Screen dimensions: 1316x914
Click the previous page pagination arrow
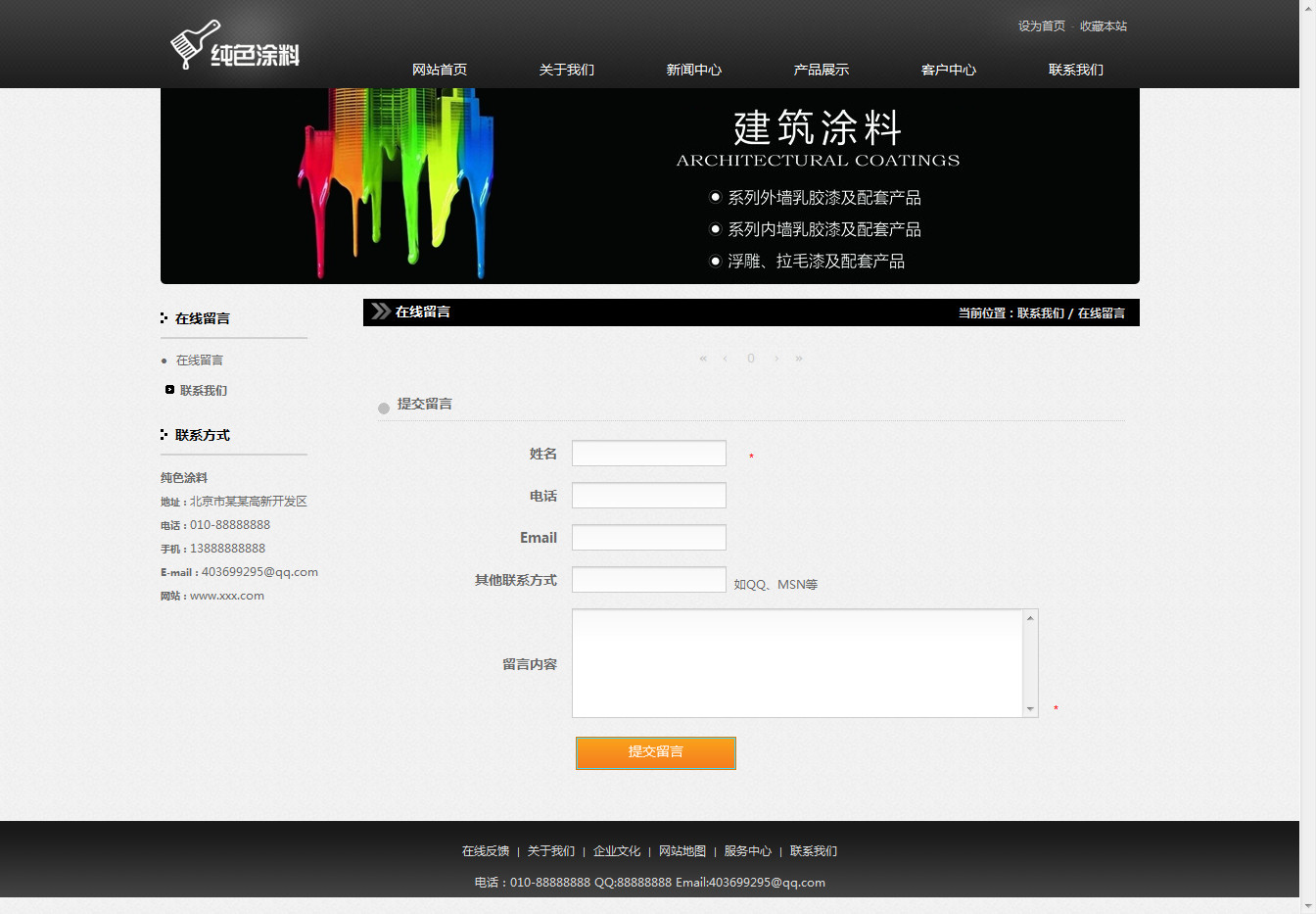click(x=725, y=359)
